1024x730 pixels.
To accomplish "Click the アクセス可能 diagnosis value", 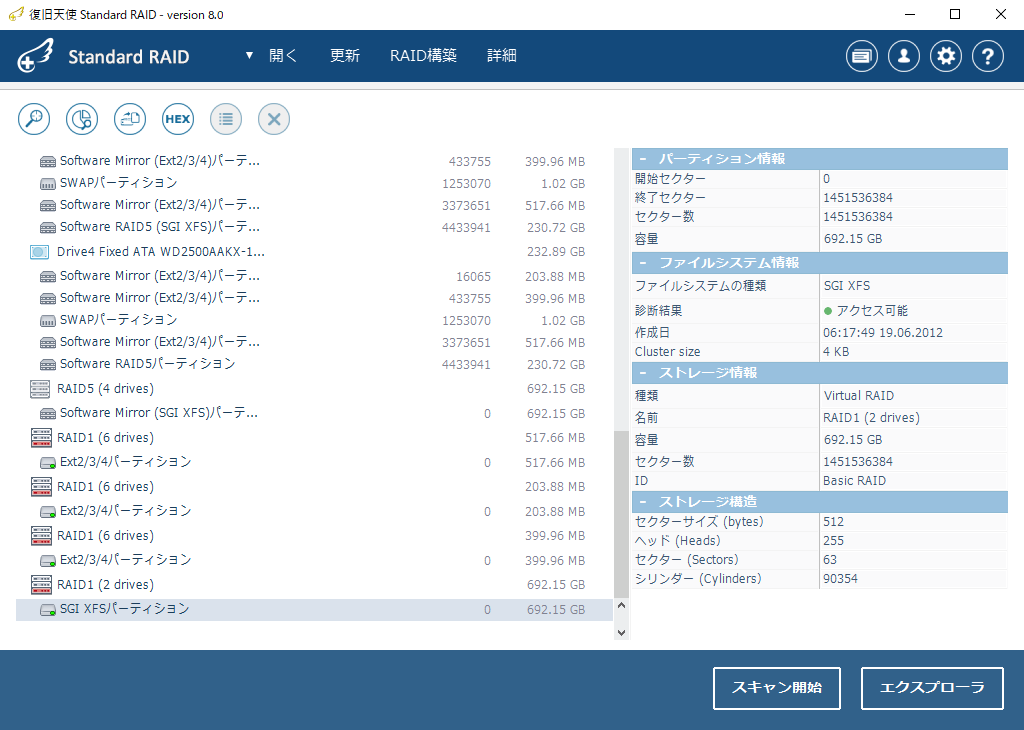I will click(872, 311).
